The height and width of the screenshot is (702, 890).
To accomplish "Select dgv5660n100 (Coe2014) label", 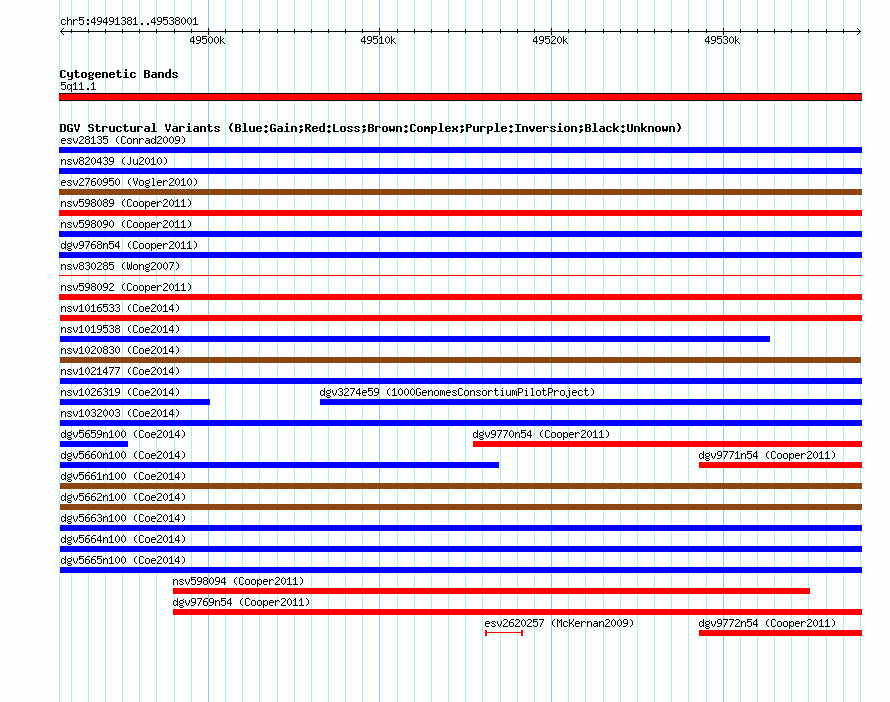I will pyautogui.click(x=123, y=455).
